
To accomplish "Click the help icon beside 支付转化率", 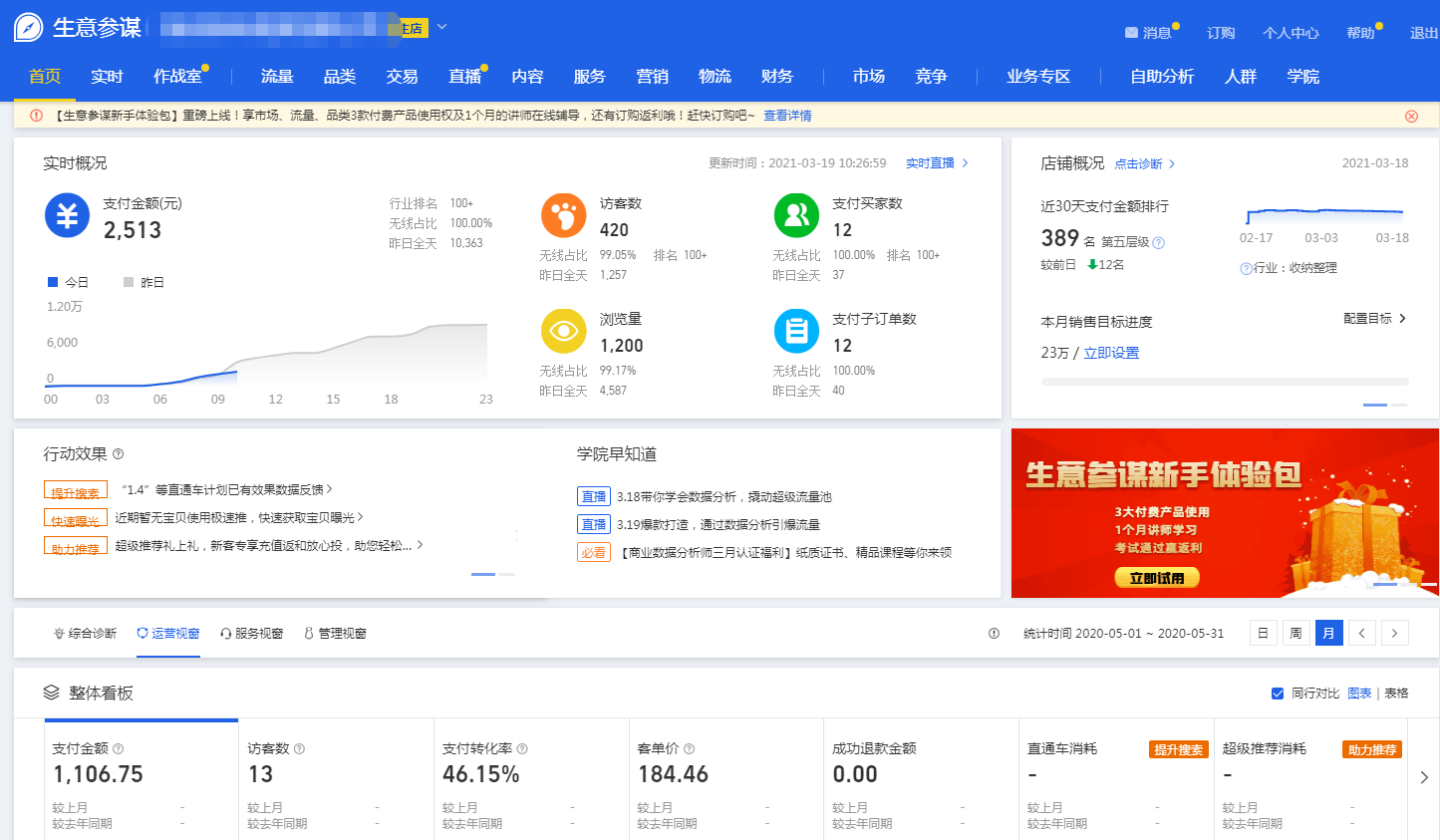I will pos(522,748).
